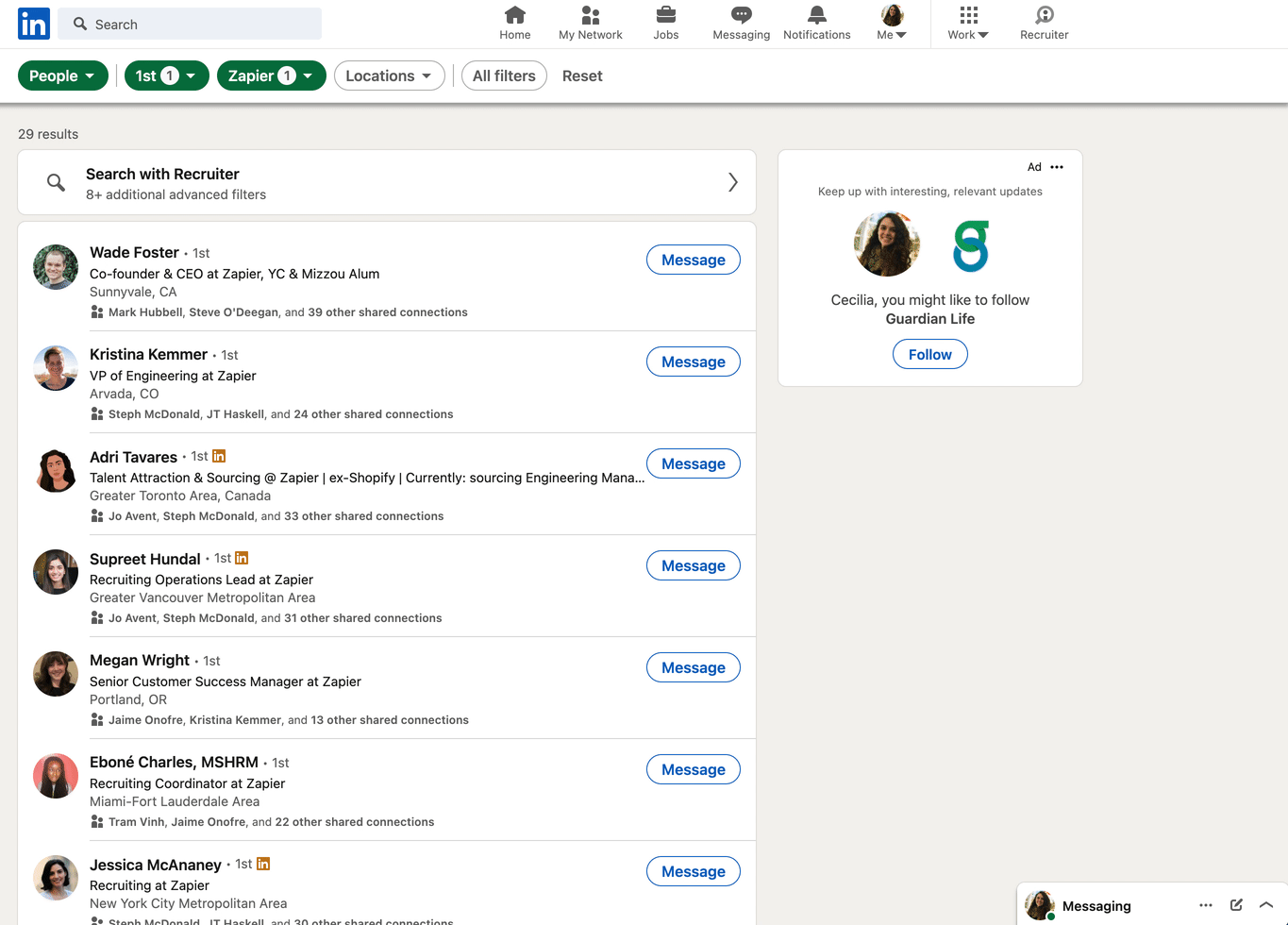1288x925 pixels.
Task: Click the profile photo in the ad card
Action: click(x=887, y=244)
